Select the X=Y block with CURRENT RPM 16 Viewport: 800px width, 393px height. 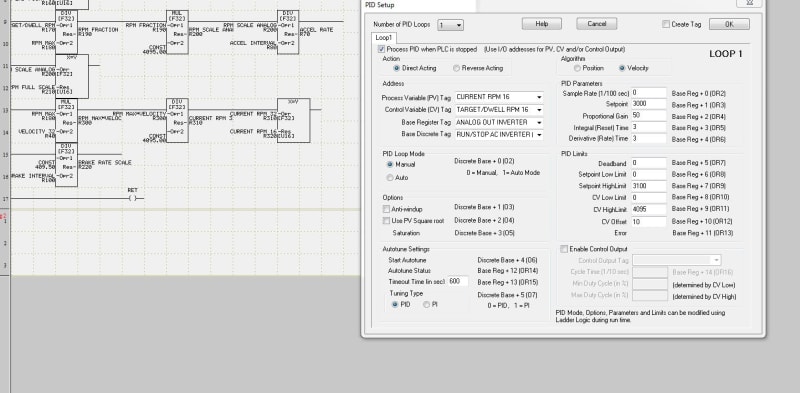[293, 120]
